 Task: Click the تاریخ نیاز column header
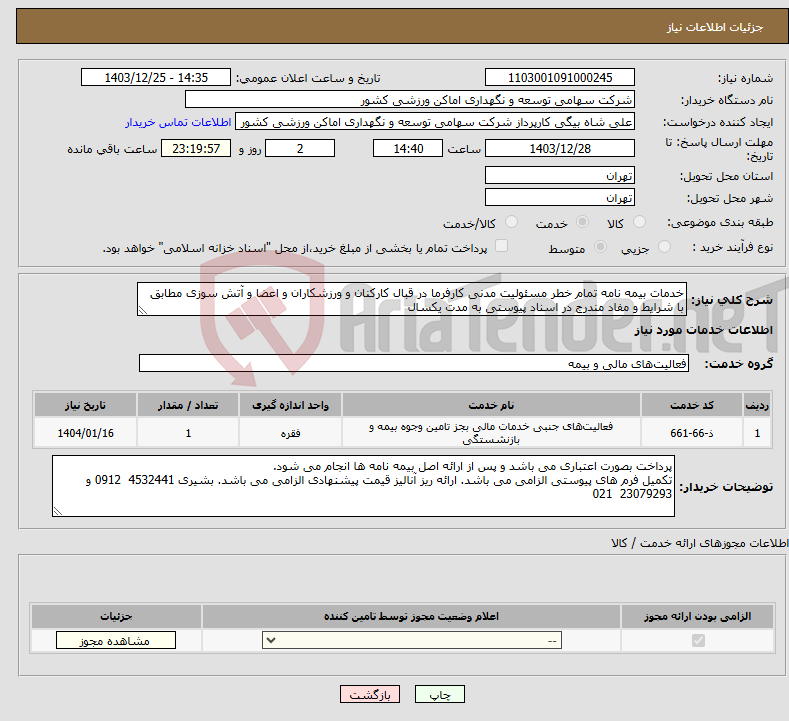(85, 405)
